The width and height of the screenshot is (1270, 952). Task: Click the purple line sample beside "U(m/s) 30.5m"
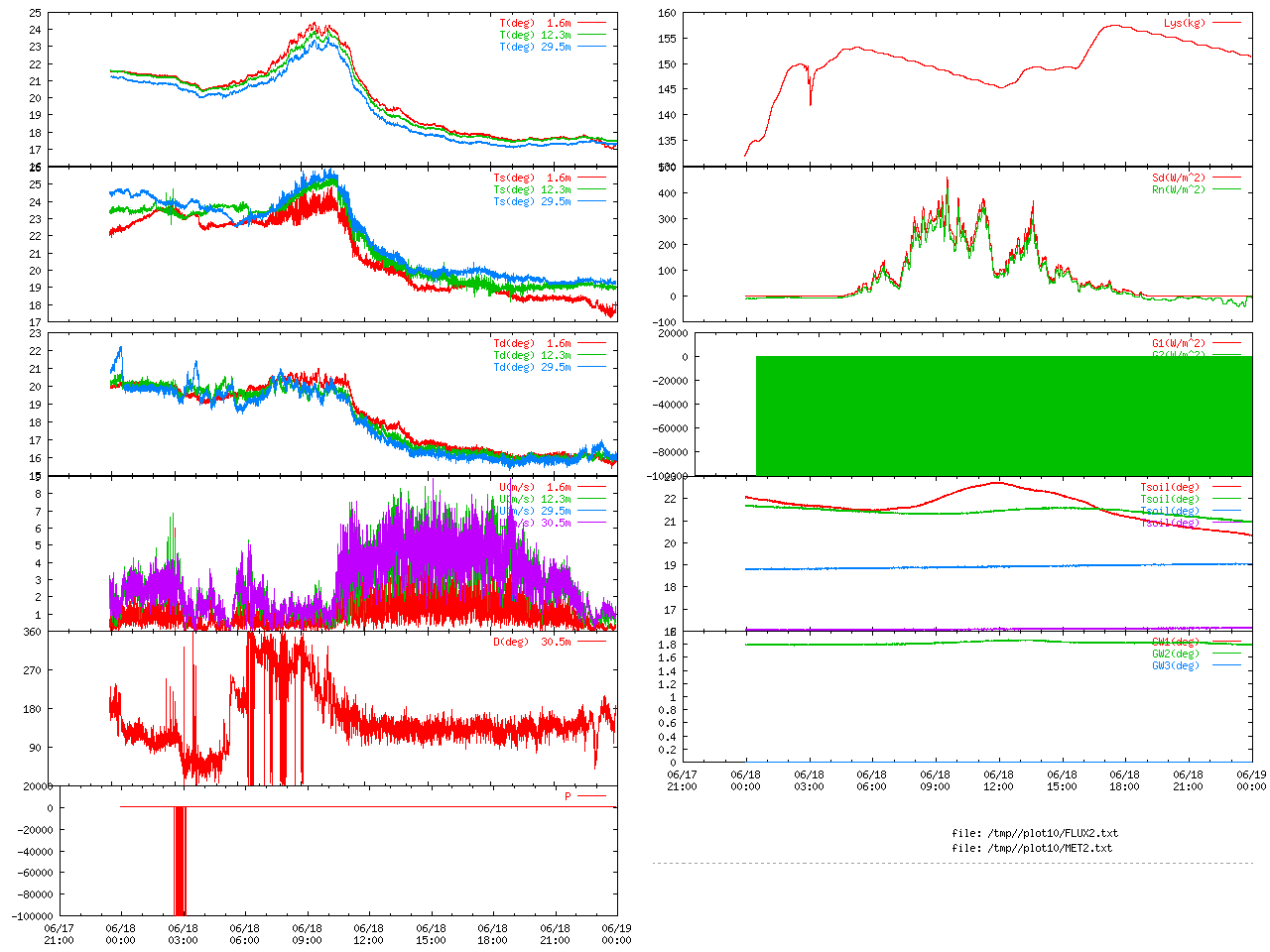(591, 523)
